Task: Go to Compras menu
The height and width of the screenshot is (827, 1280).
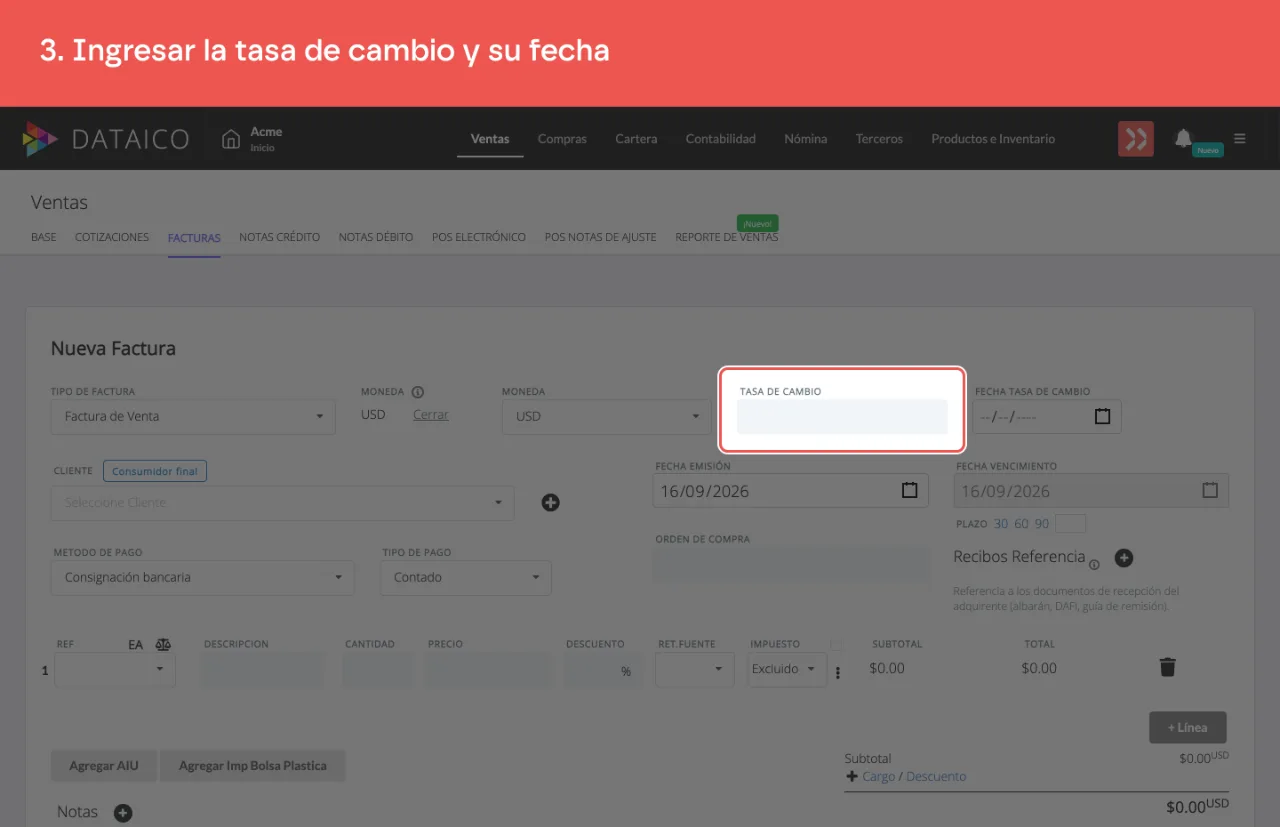Action: [562, 139]
